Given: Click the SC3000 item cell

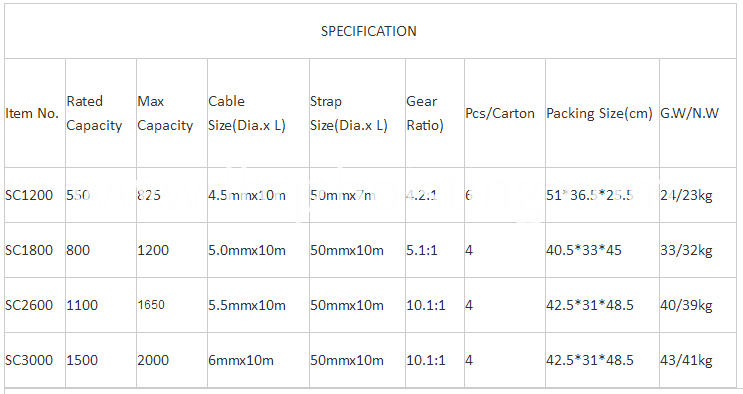Looking at the screenshot, I should pyautogui.click(x=29, y=360).
